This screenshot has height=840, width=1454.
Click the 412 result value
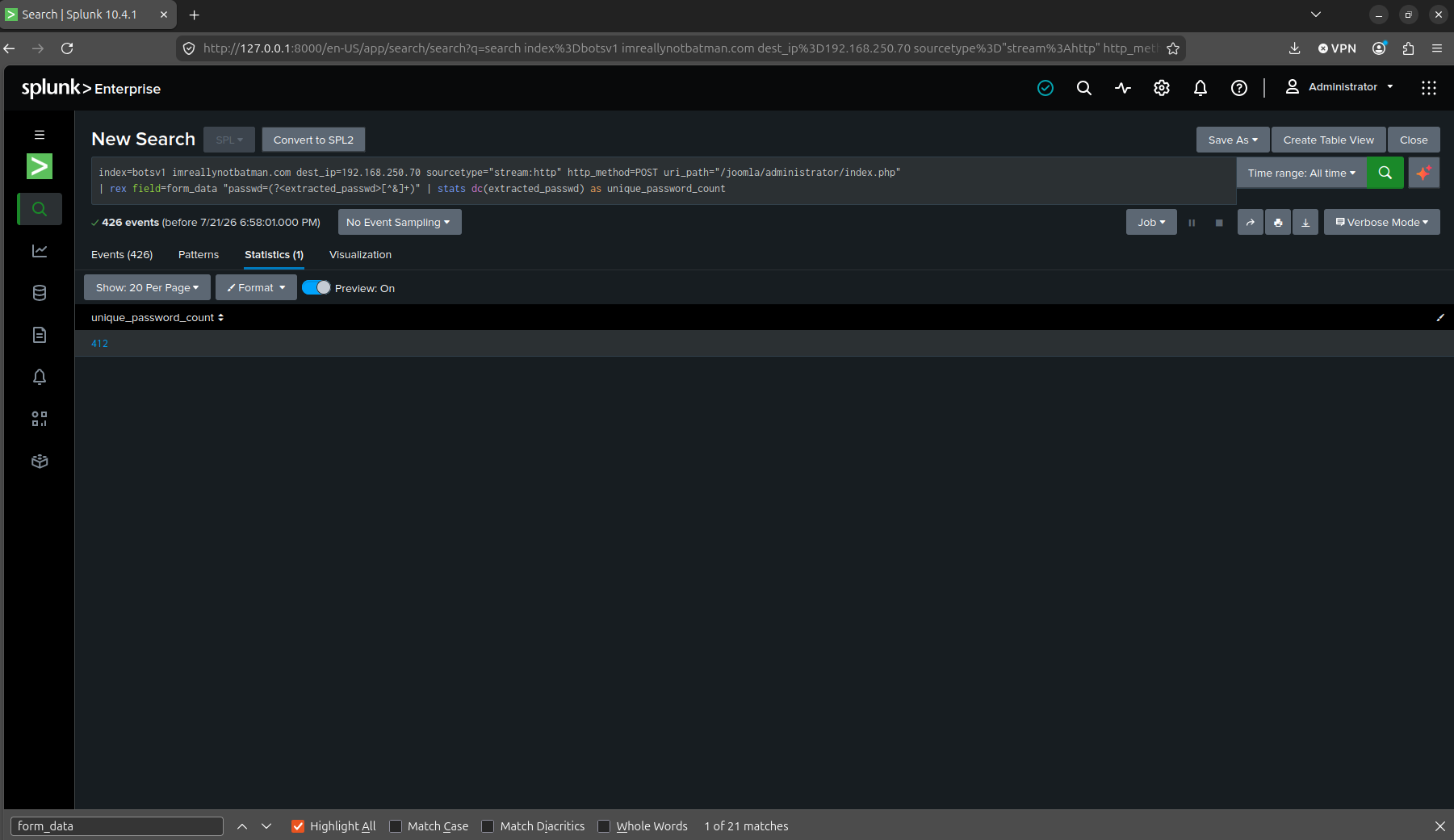coord(99,344)
